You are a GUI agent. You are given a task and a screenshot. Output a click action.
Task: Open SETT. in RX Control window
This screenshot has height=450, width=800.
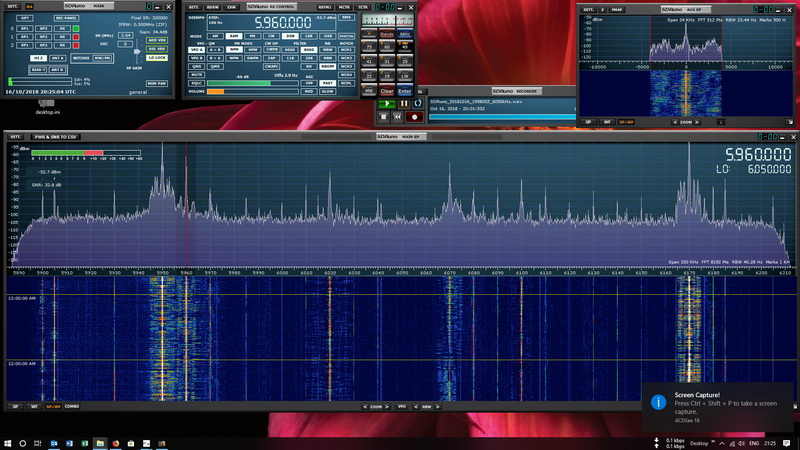coord(194,7)
